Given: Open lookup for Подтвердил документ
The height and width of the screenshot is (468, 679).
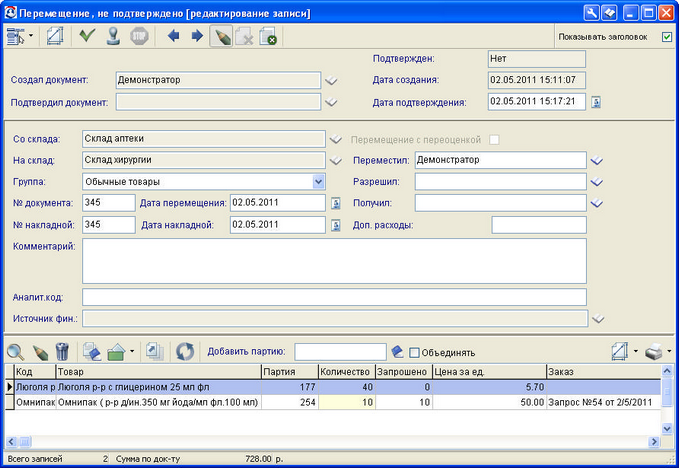Looking at the screenshot, I should click(x=331, y=102).
